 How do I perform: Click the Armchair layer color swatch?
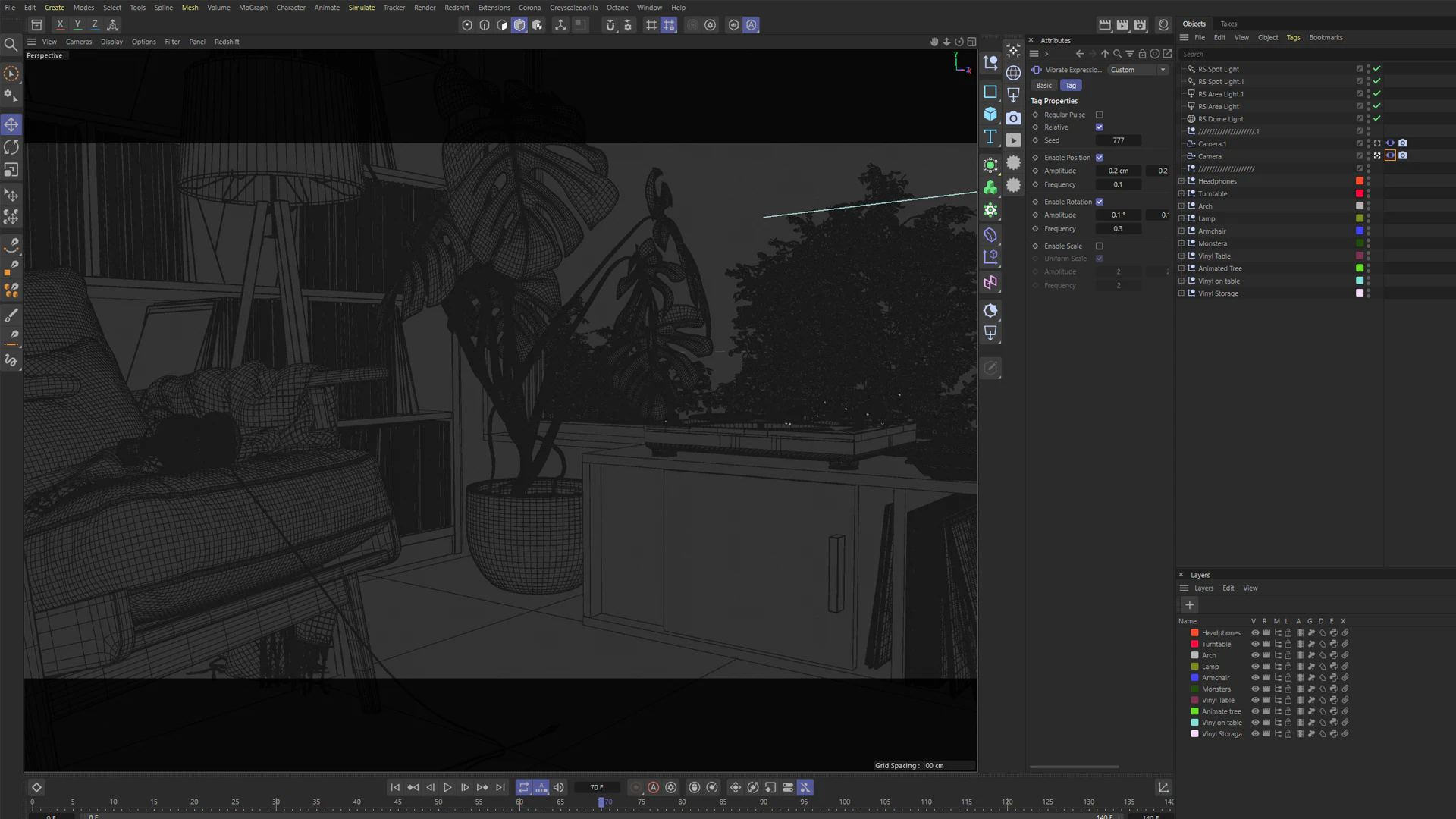tap(1194, 678)
